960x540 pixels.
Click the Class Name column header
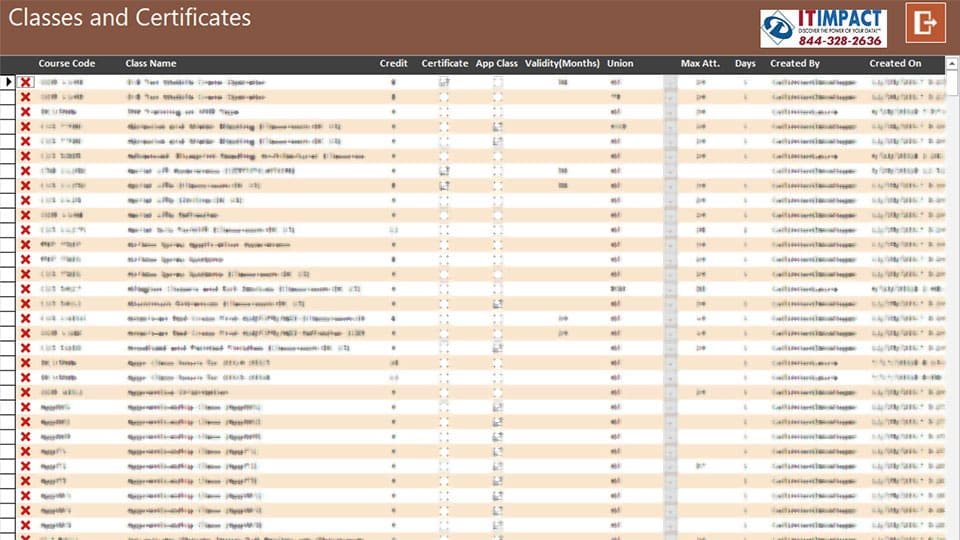tap(151, 63)
